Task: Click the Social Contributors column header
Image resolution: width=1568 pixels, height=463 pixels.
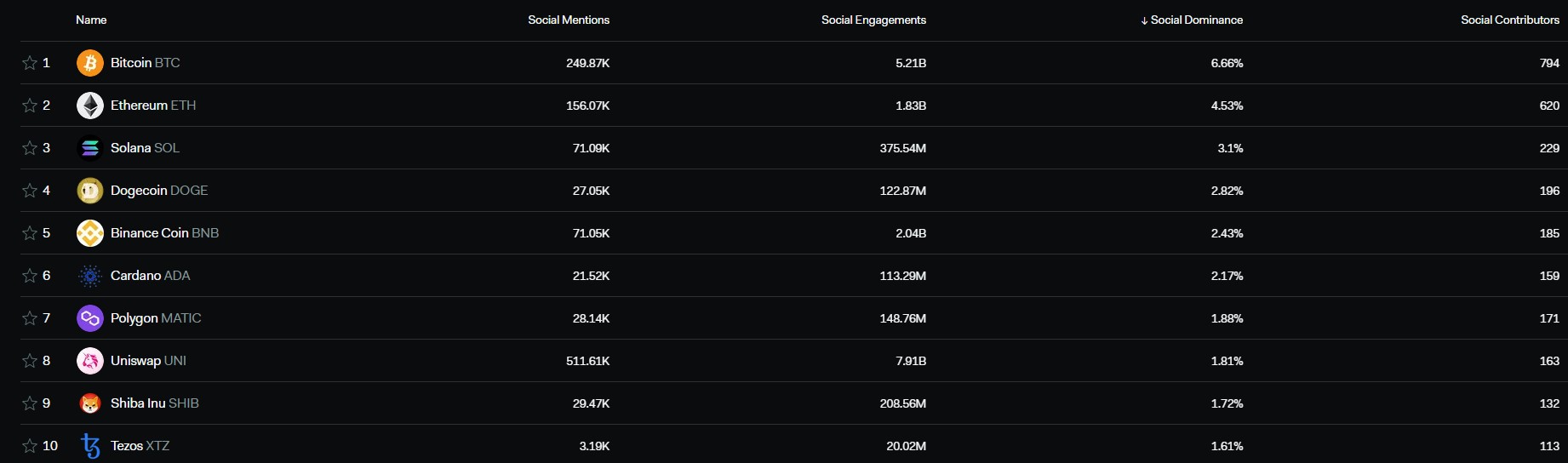Action: (1510, 20)
